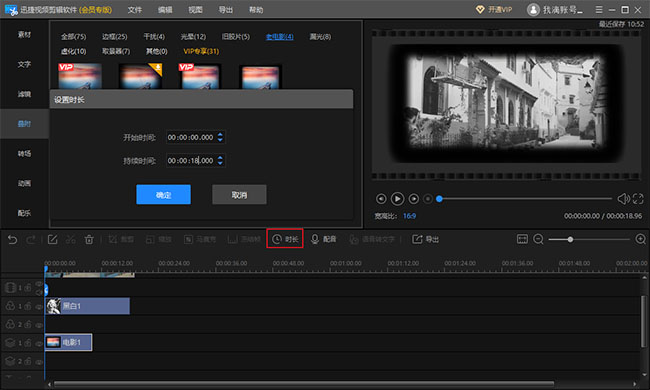Switch to the 转场 sidebar tab

(x=24, y=154)
